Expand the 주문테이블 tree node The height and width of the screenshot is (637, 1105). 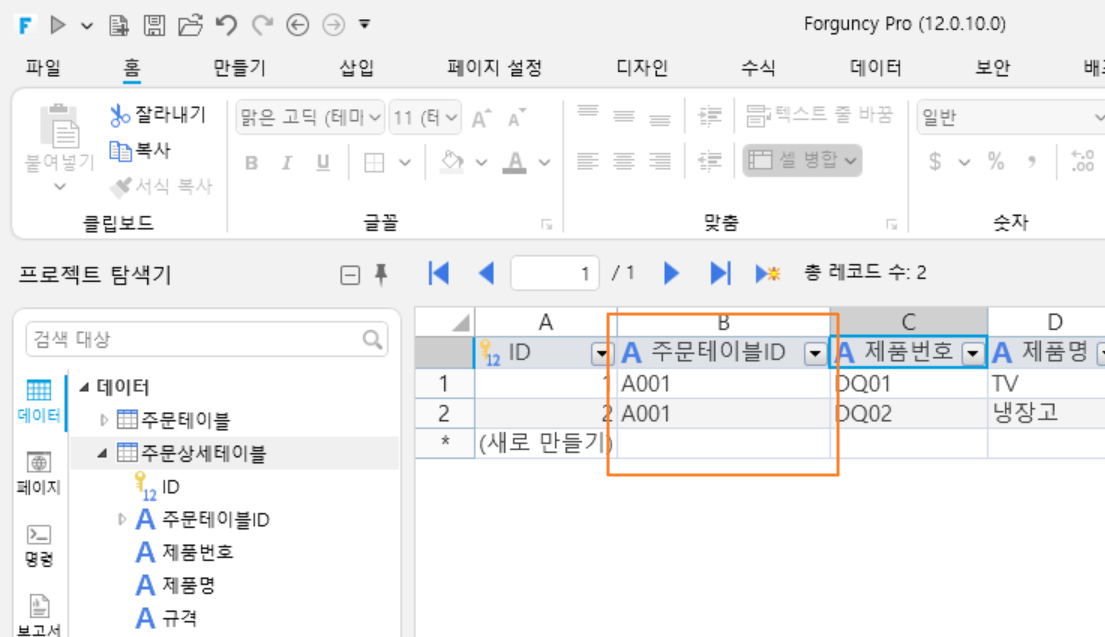pos(104,420)
